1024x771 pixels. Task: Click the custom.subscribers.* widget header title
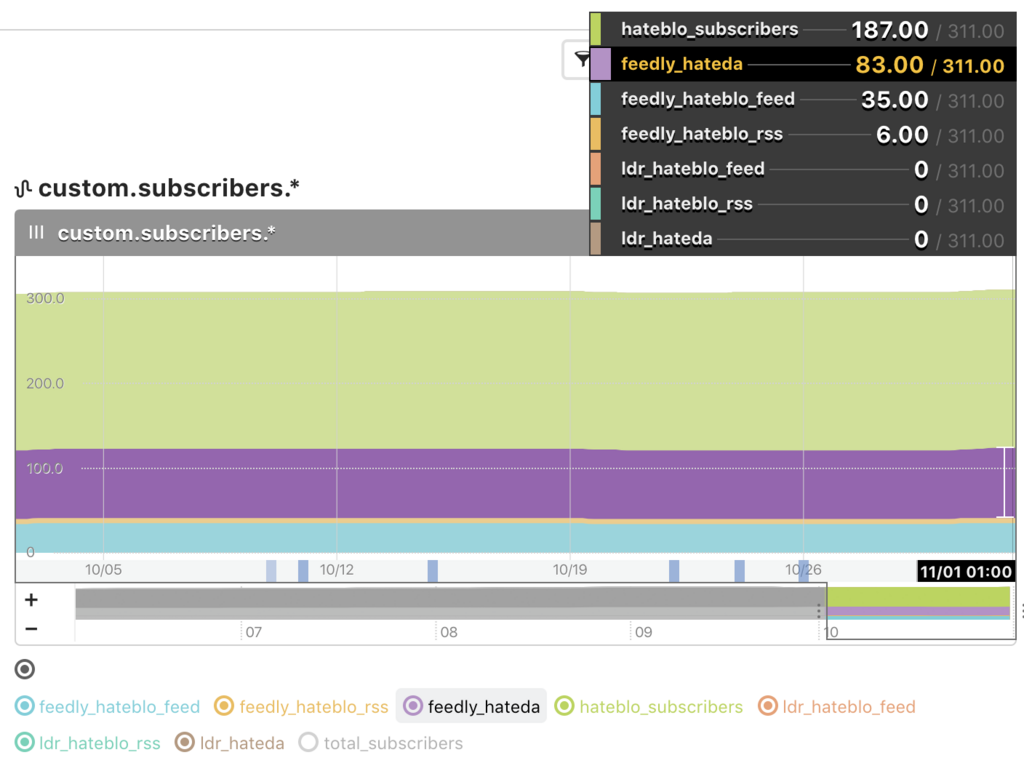tap(167, 233)
